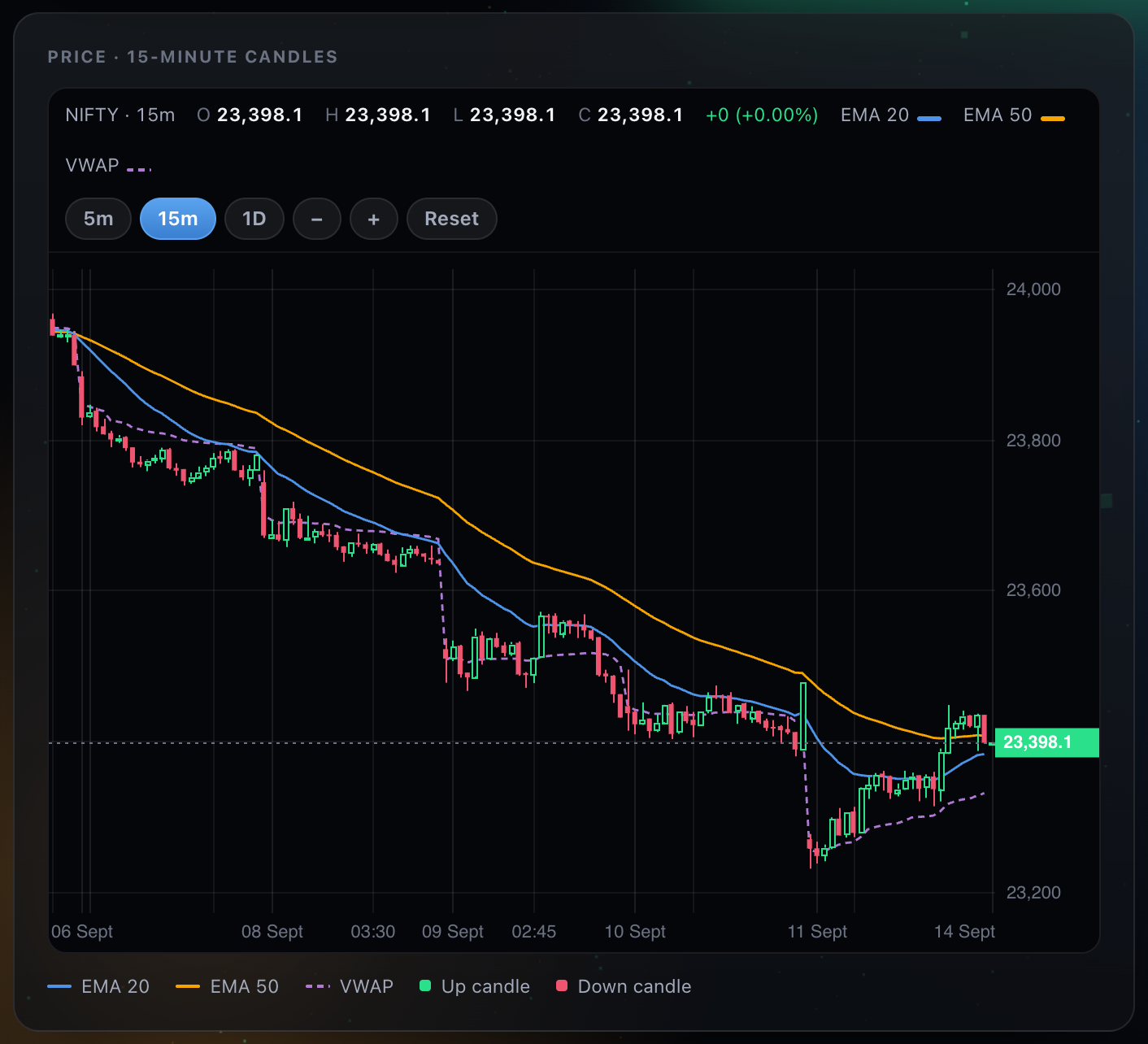This screenshot has width=1148, height=1044.
Task: Click the 23,800 price axis label
Action: click(1033, 441)
